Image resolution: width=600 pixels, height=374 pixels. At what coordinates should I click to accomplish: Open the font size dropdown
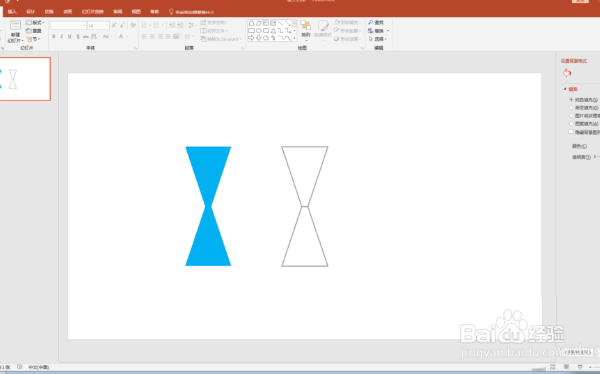click(107, 26)
